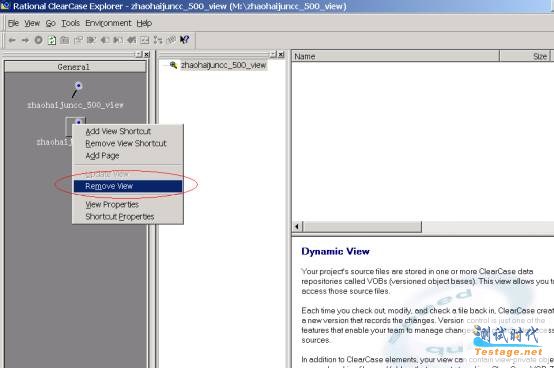Choose View Properties in context menu

112,204
